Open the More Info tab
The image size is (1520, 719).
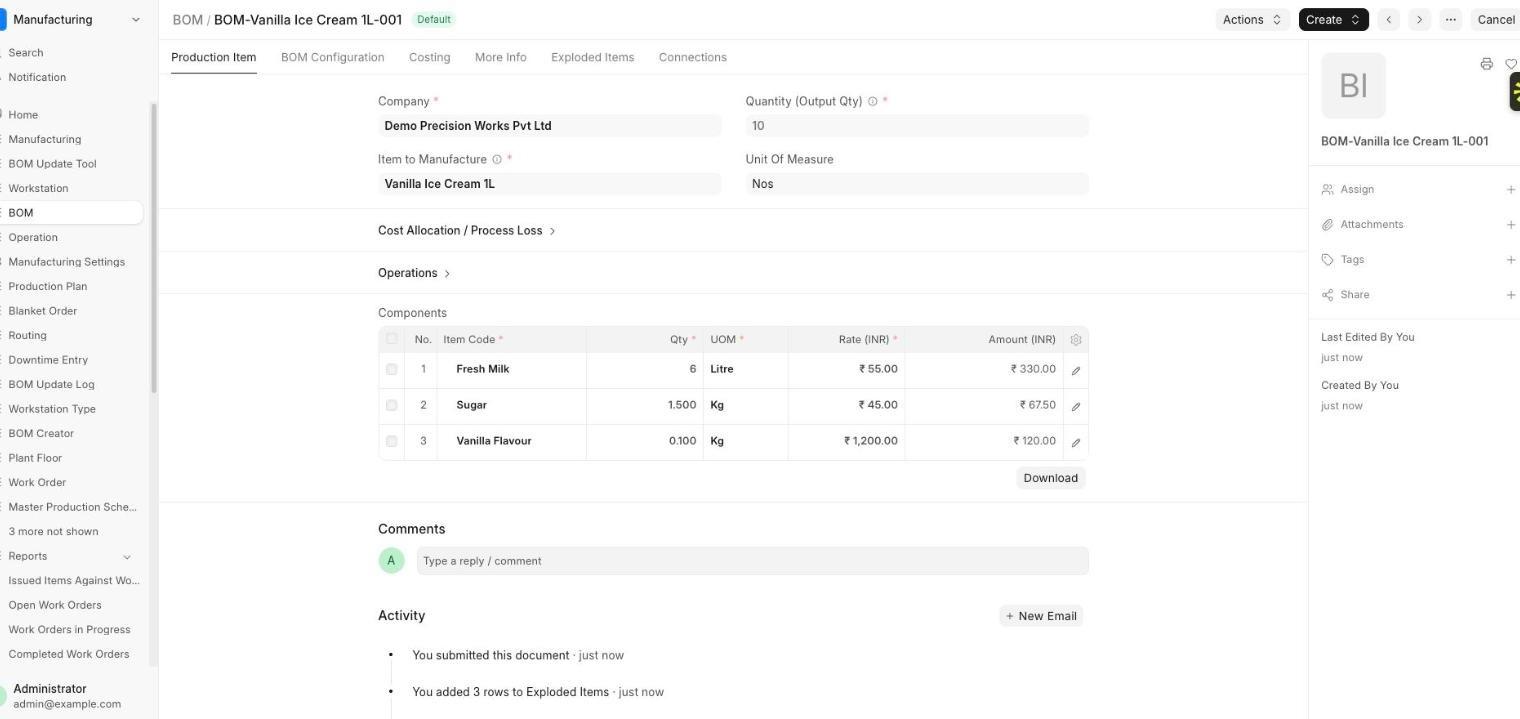(500, 57)
